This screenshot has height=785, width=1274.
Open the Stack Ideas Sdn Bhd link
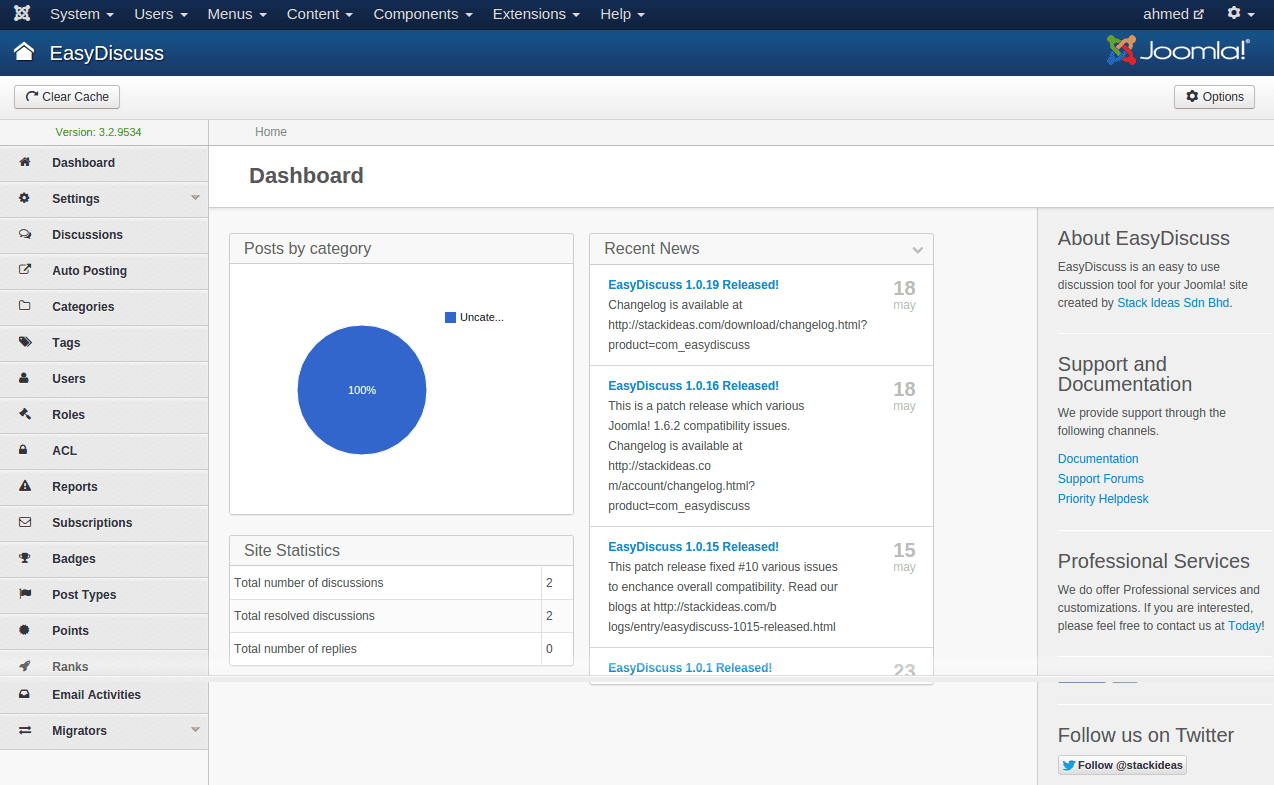coord(1173,303)
